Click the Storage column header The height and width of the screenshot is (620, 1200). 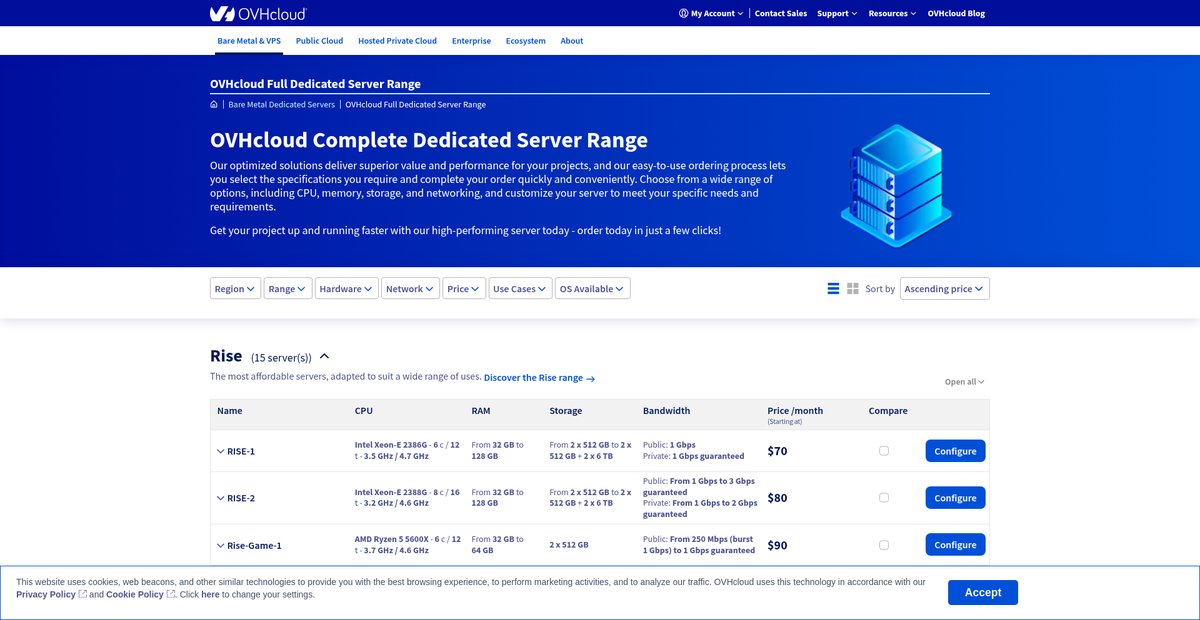[565, 411]
